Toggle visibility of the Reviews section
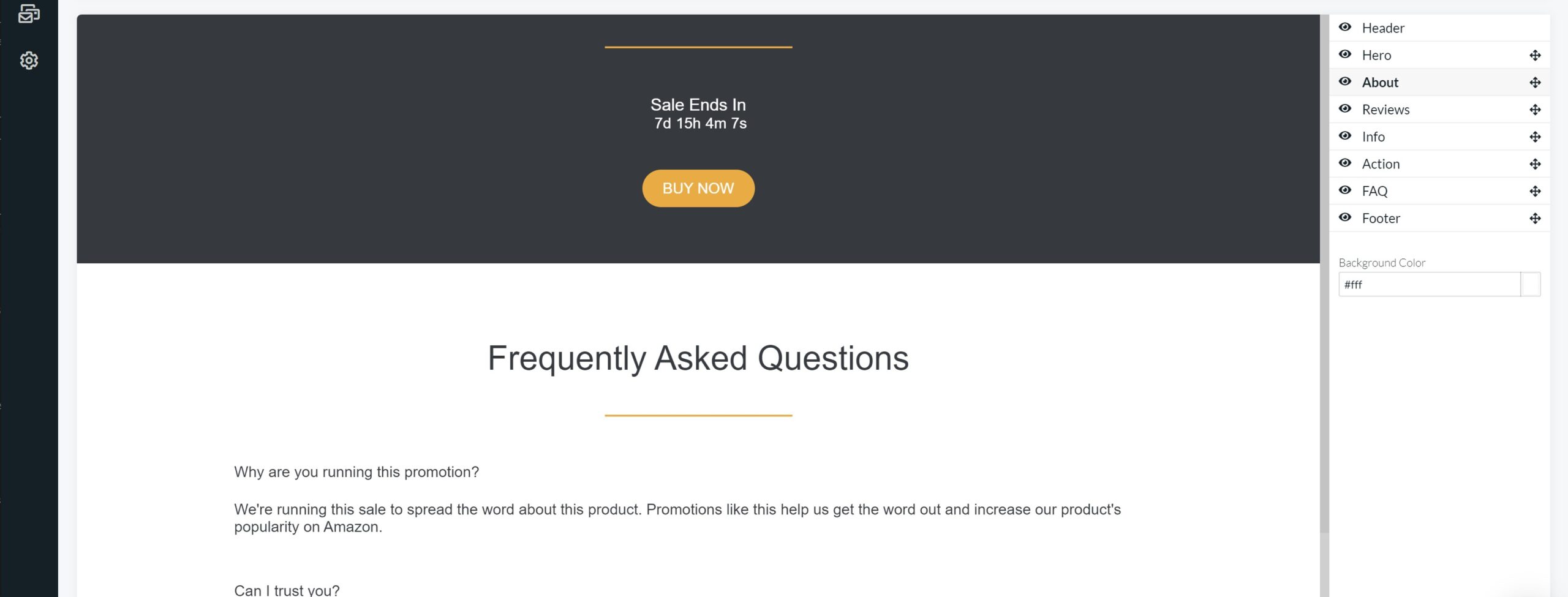 pos(1345,109)
